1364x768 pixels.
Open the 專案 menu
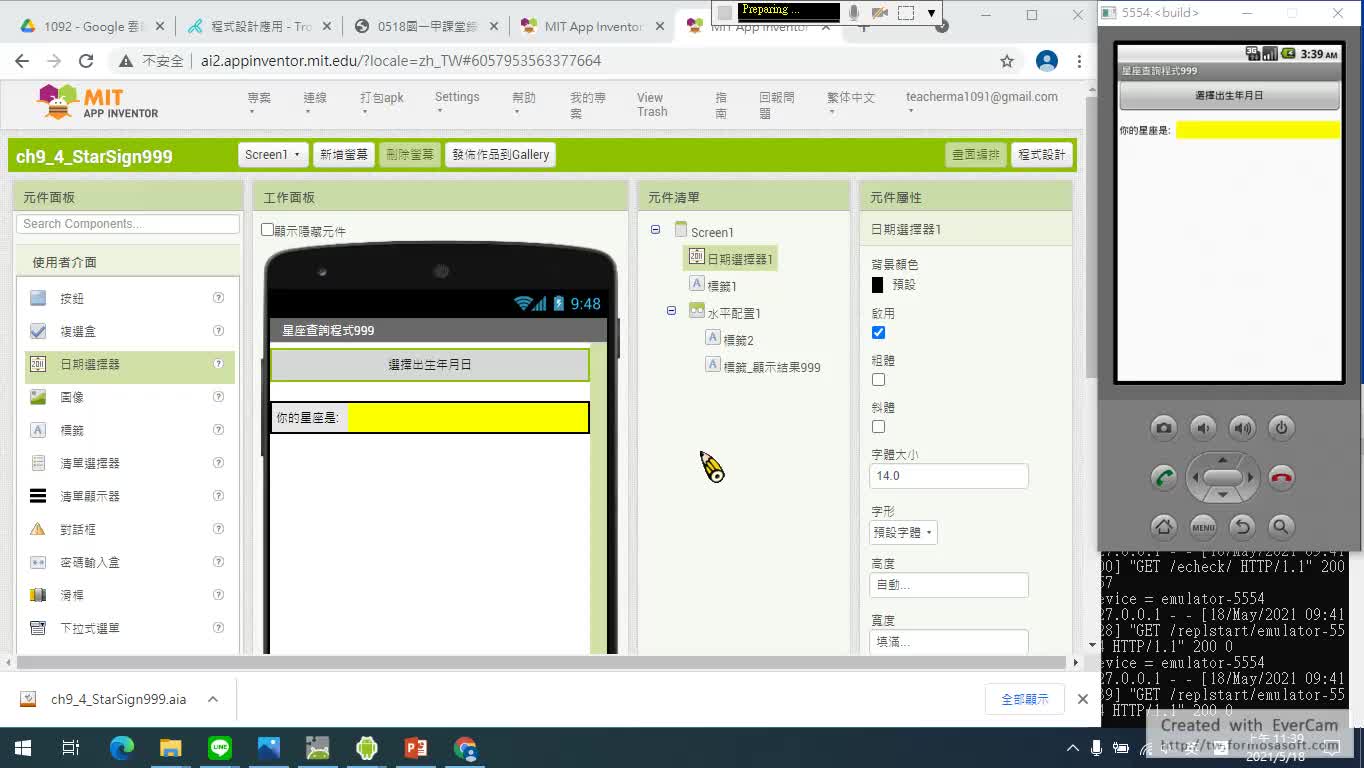259,103
